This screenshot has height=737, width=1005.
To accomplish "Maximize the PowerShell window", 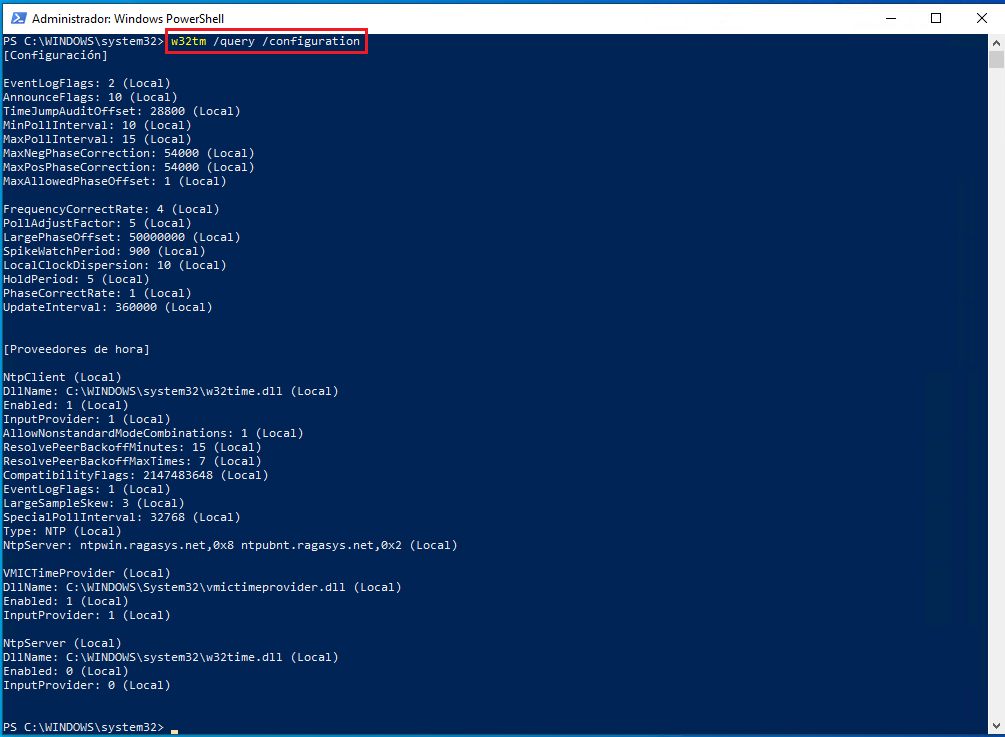I will pyautogui.click(x=936, y=18).
